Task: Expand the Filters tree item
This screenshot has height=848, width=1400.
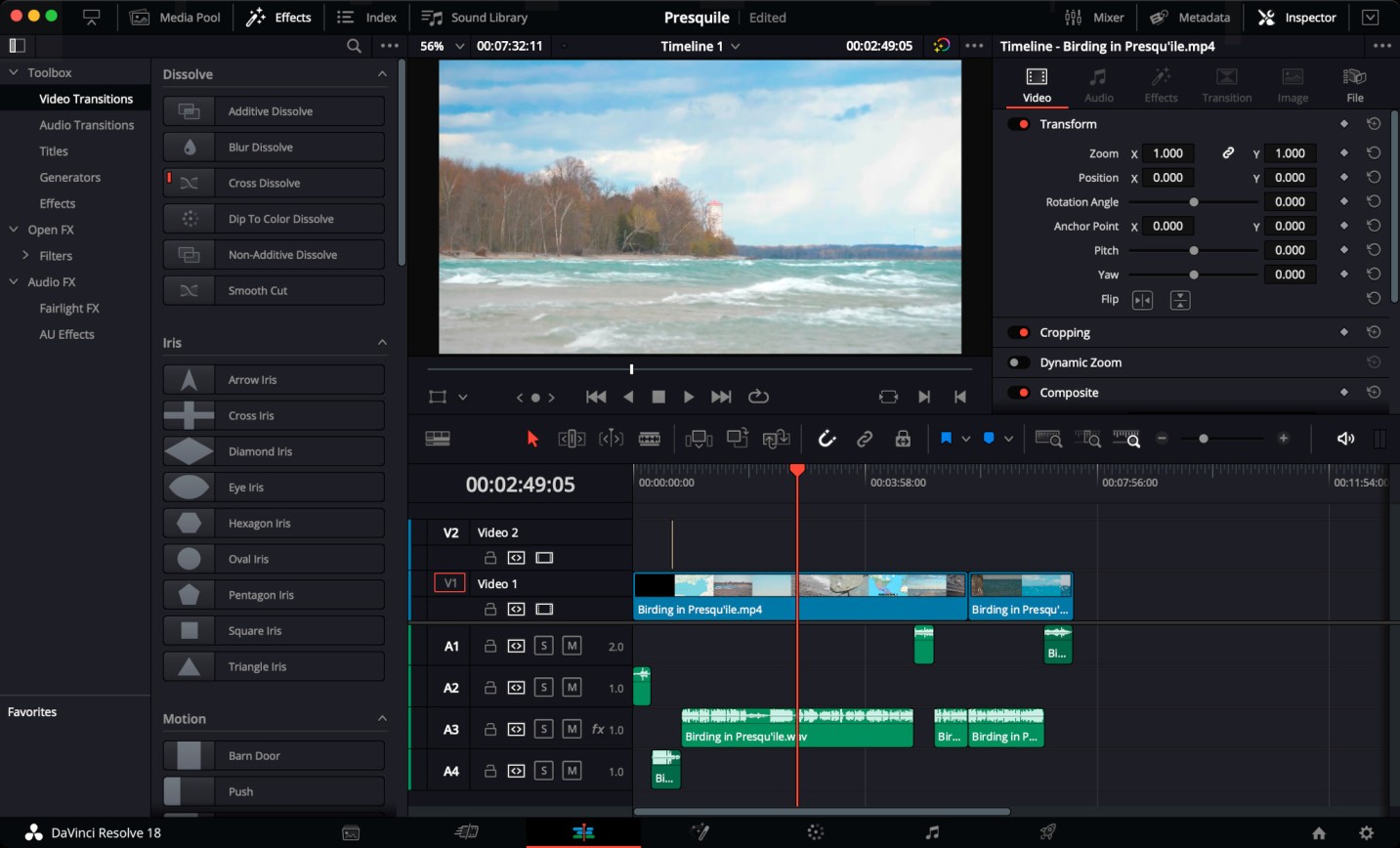Action: click(25, 256)
